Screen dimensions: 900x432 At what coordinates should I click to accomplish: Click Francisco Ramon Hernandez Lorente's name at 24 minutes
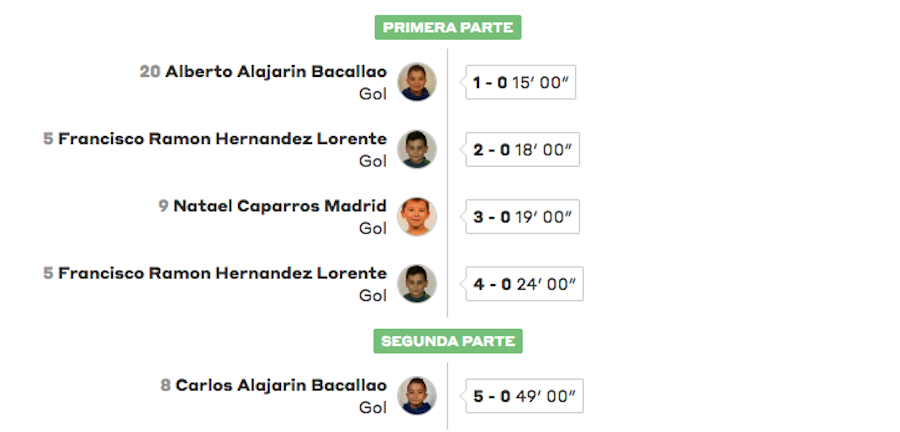click(x=222, y=273)
